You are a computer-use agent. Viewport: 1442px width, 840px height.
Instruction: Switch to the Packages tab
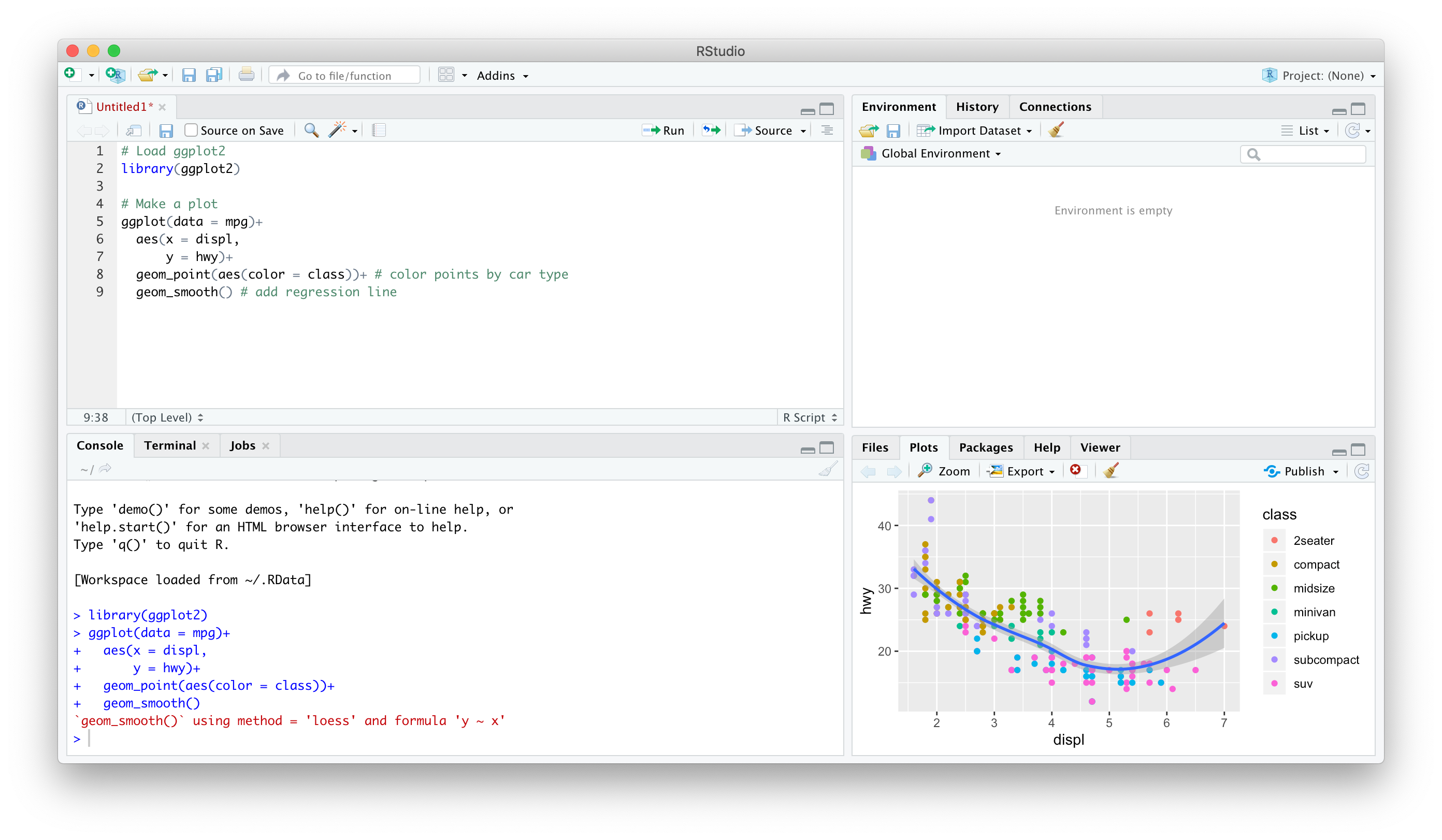(985, 447)
